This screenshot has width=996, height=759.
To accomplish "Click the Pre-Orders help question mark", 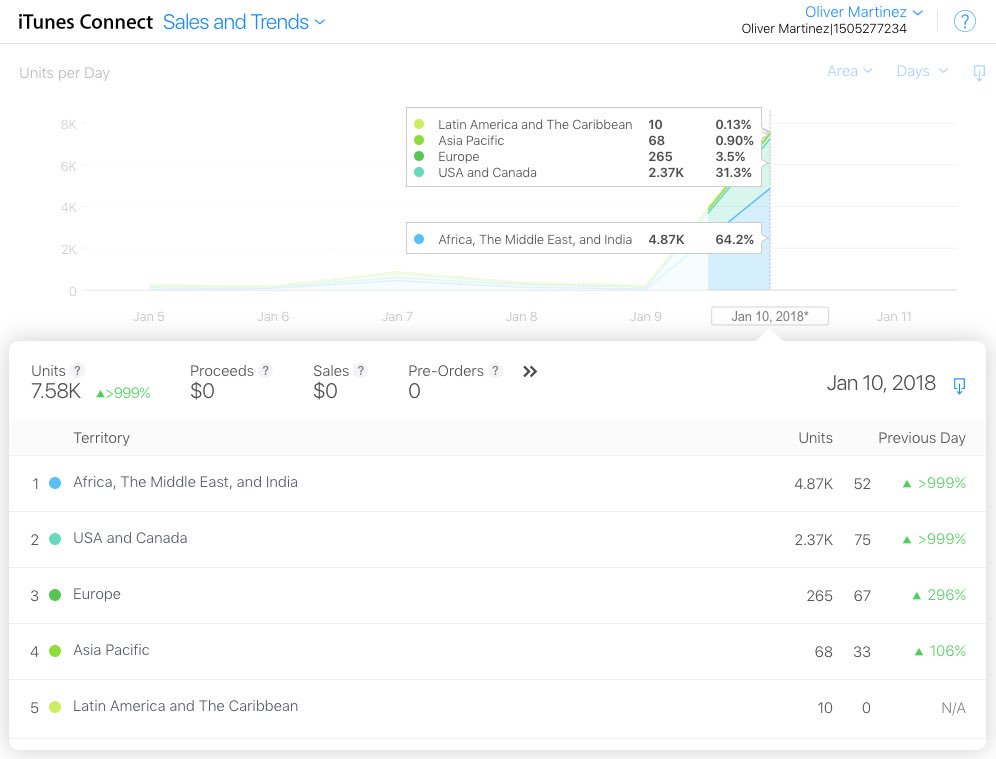I will [x=496, y=371].
